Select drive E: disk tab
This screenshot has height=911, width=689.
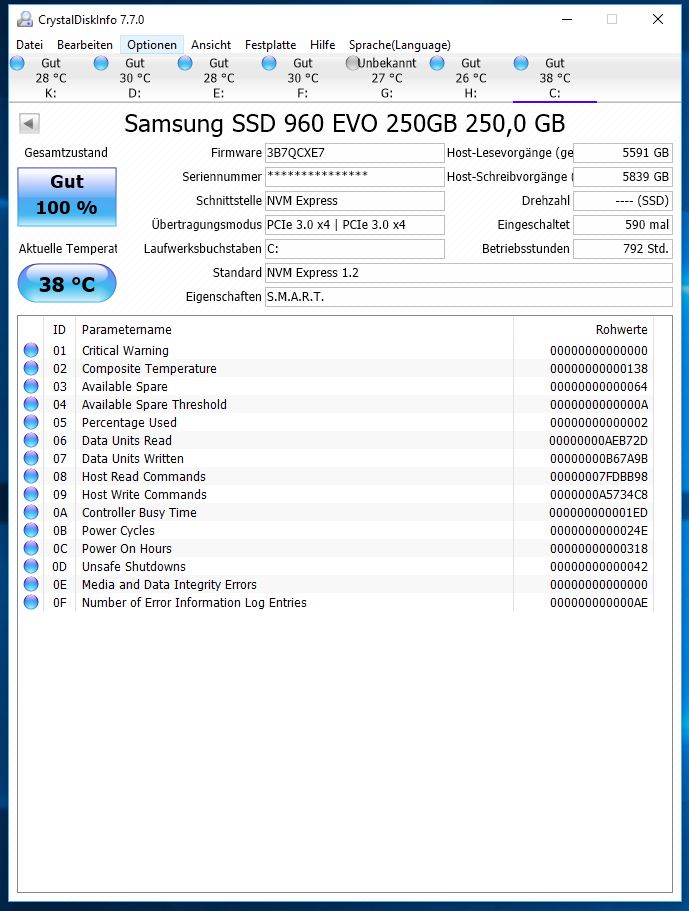tap(219, 78)
